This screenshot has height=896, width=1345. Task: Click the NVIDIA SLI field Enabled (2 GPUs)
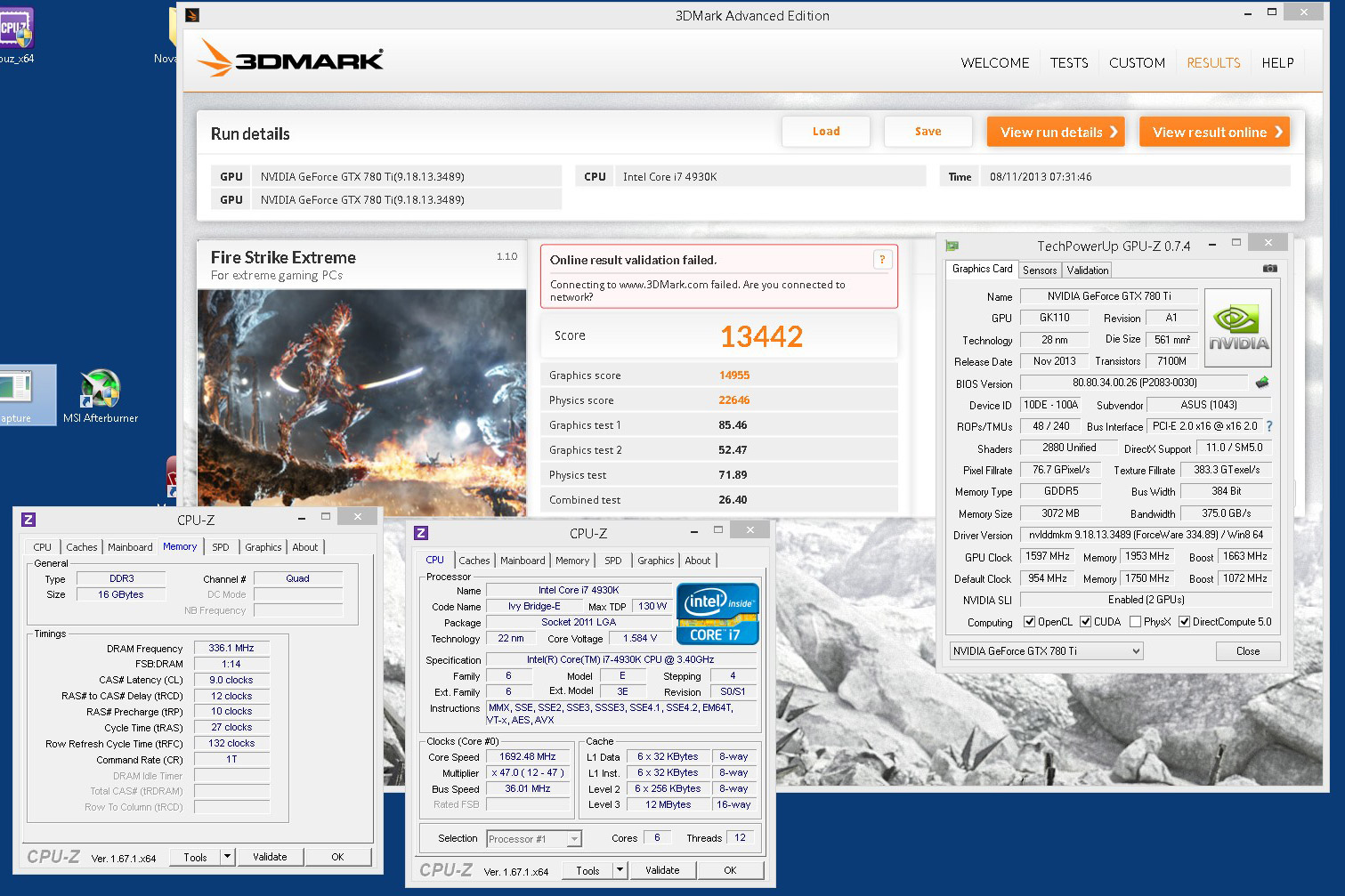[1146, 600]
